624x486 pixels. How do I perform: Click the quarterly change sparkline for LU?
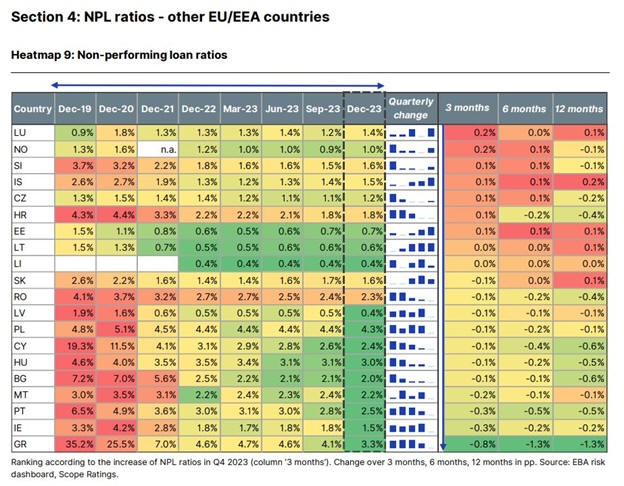411,132
